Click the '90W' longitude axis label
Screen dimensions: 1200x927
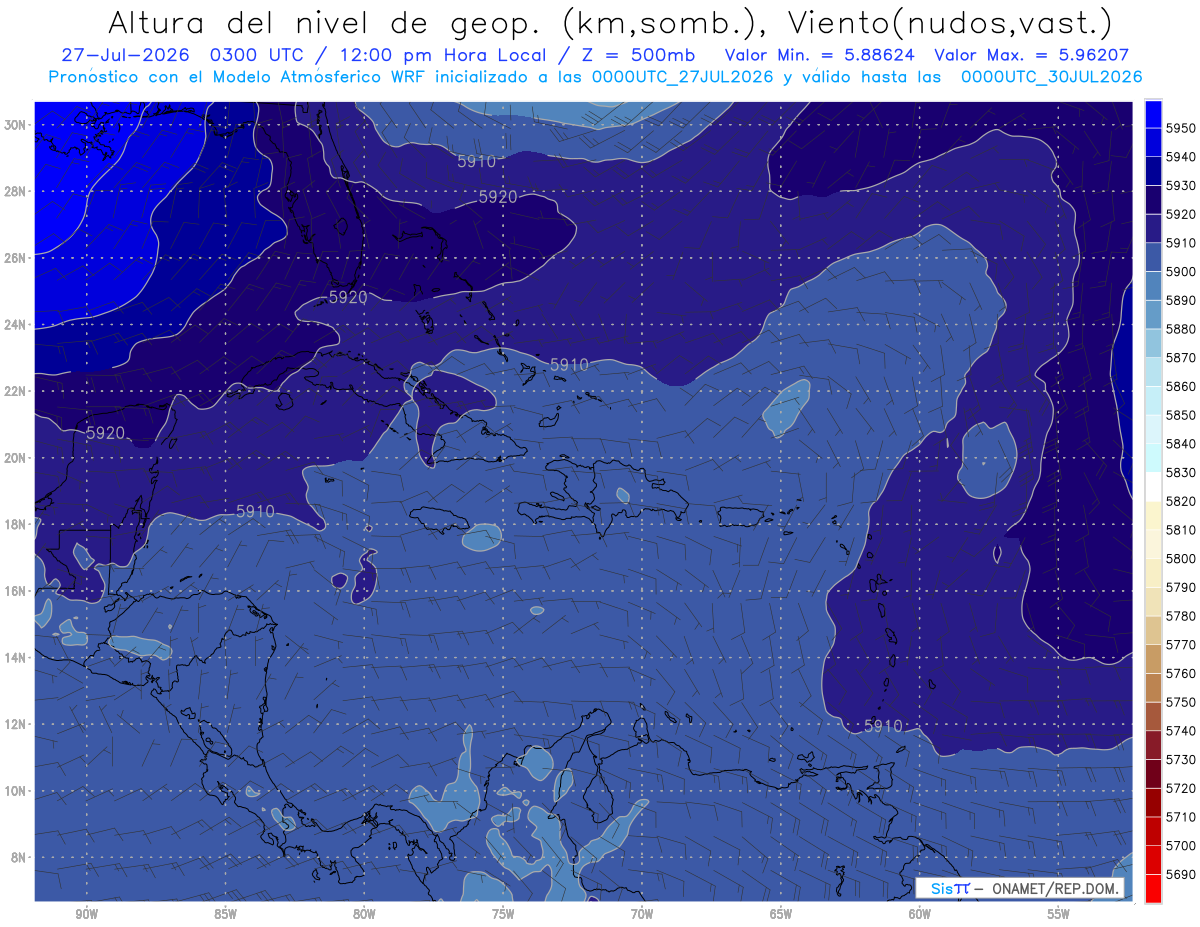86,914
